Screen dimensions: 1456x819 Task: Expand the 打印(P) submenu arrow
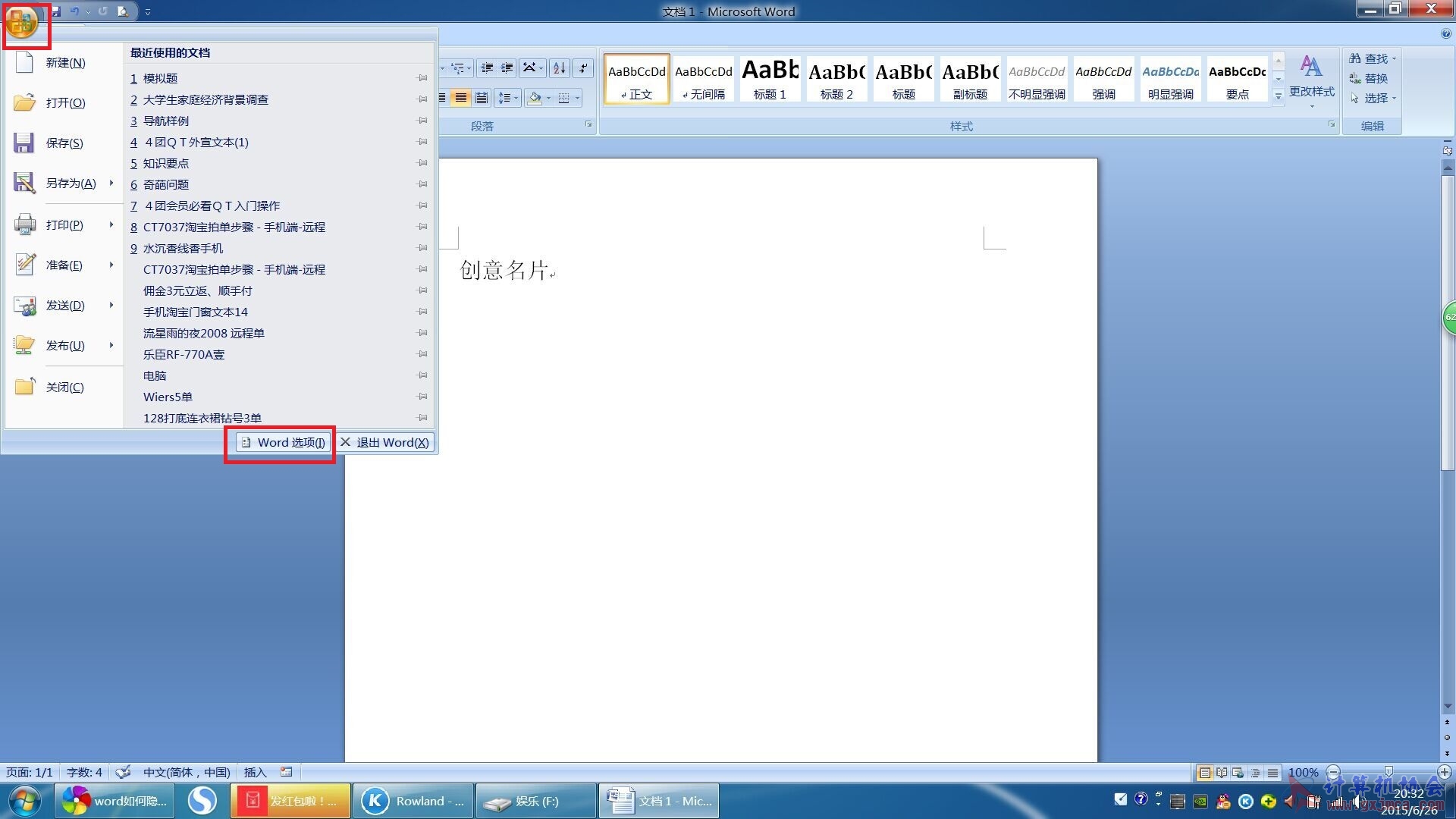pyautogui.click(x=111, y=225)
